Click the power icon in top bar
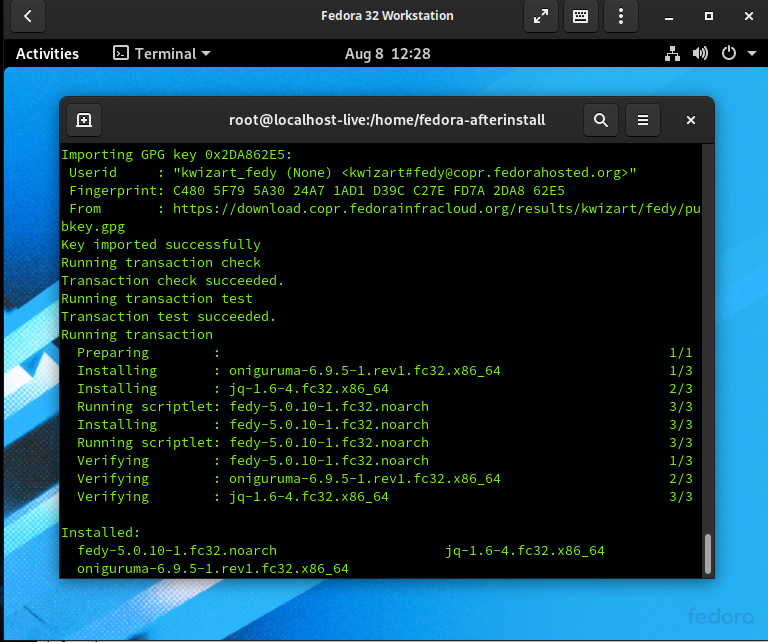This screenshot has width=768, height=642. pyautogui.click(x=729, y=53)
